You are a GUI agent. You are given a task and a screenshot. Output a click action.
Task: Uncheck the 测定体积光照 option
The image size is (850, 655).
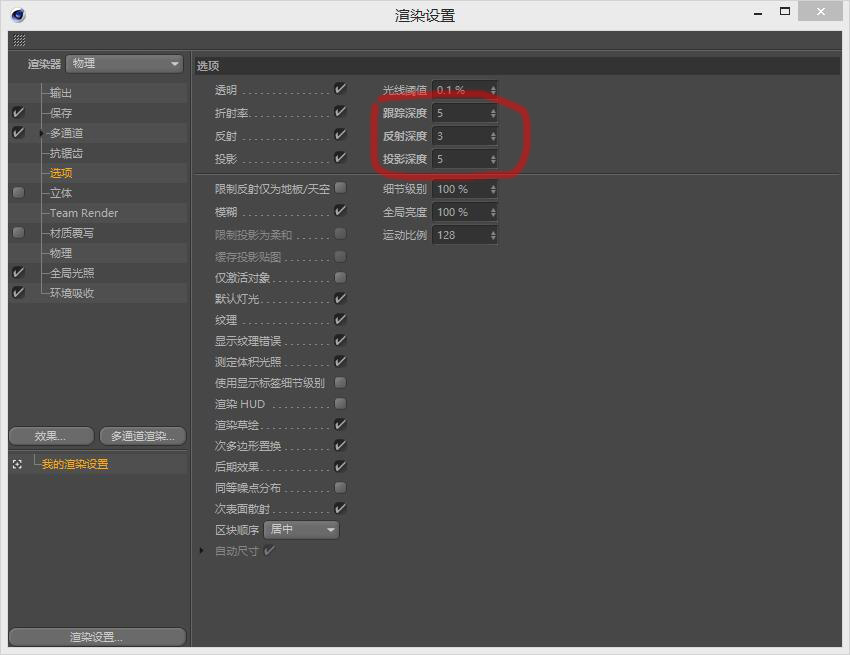340,361
